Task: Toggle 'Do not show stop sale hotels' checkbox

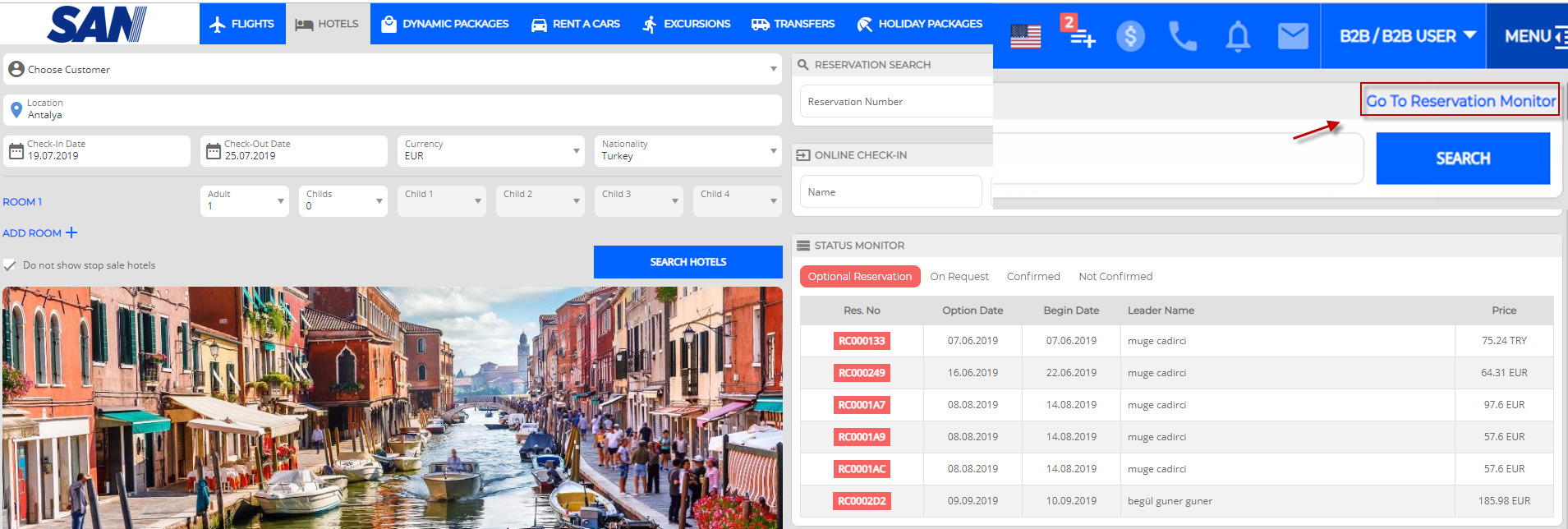Action: point(10,265)
